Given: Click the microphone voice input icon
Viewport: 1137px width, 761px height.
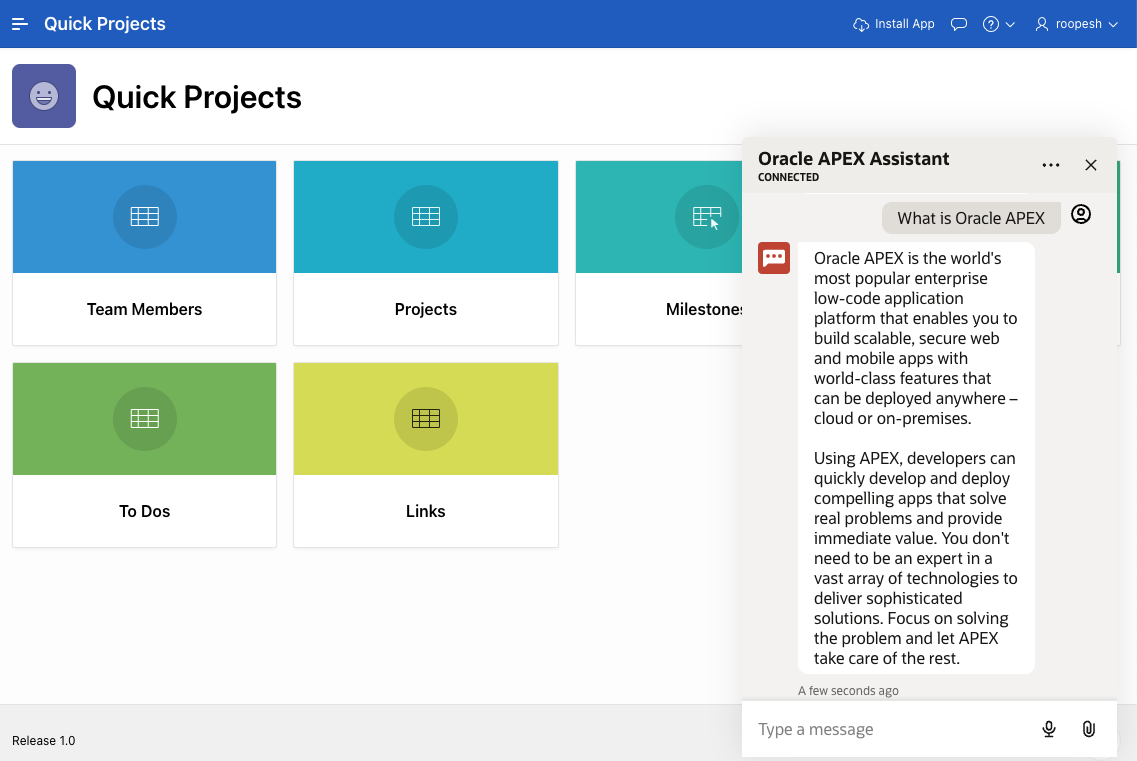Looking at the screenshot, I should (x=1049, y=729).
